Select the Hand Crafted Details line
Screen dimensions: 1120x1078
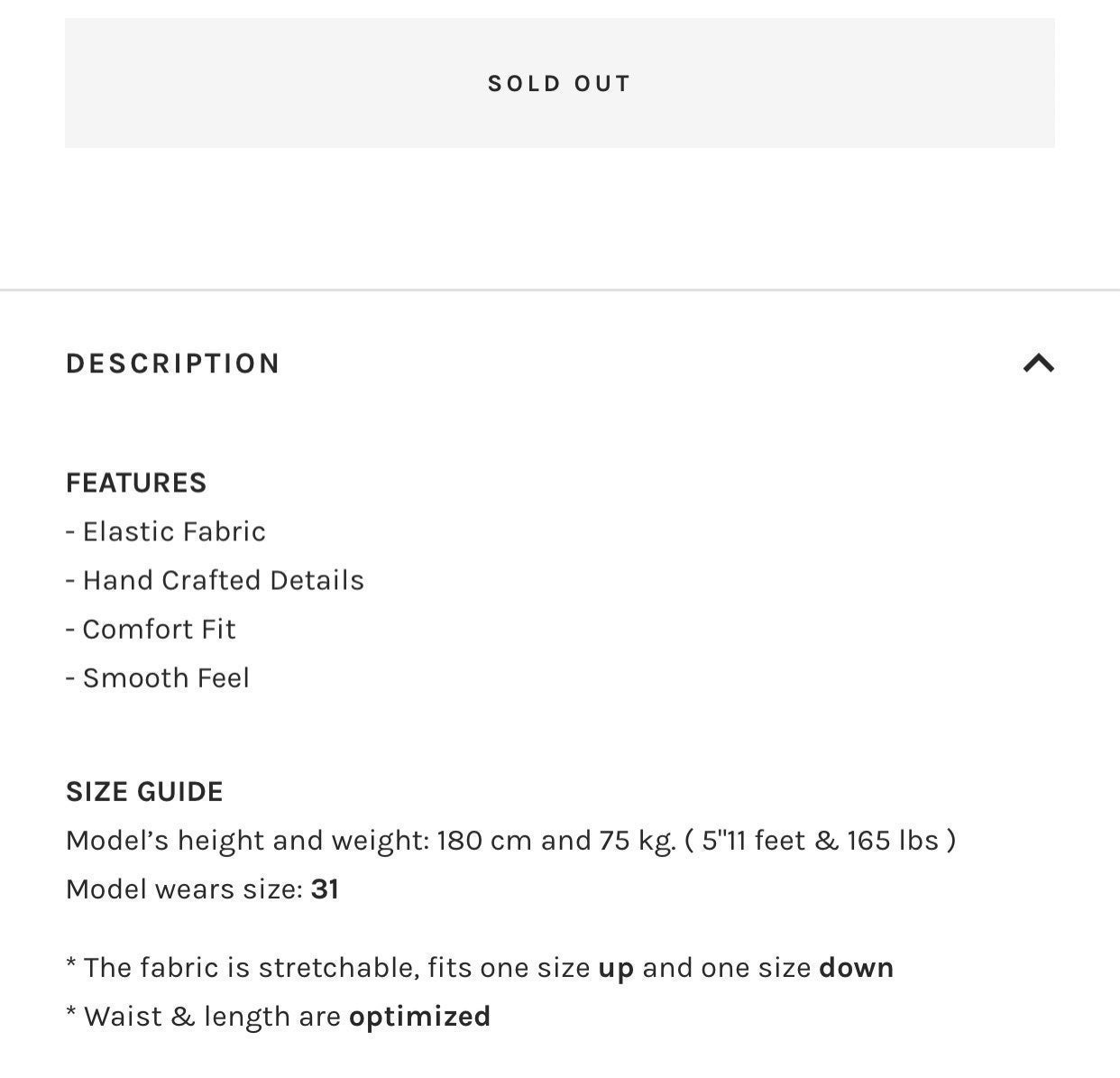(x=216, y=580)
